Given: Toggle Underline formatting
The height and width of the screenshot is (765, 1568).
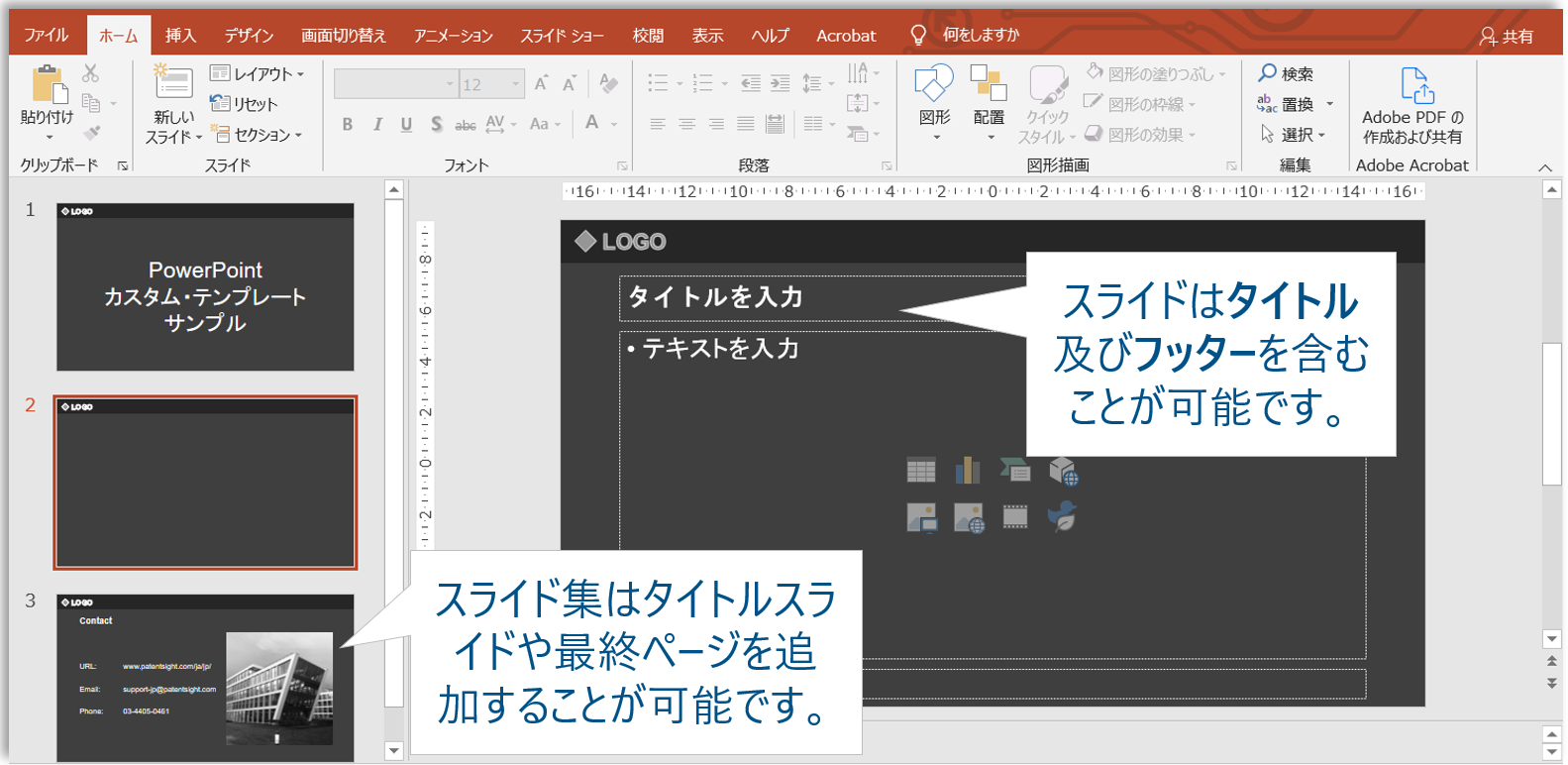Looking at the screenshot, I should tap(406, 124).
